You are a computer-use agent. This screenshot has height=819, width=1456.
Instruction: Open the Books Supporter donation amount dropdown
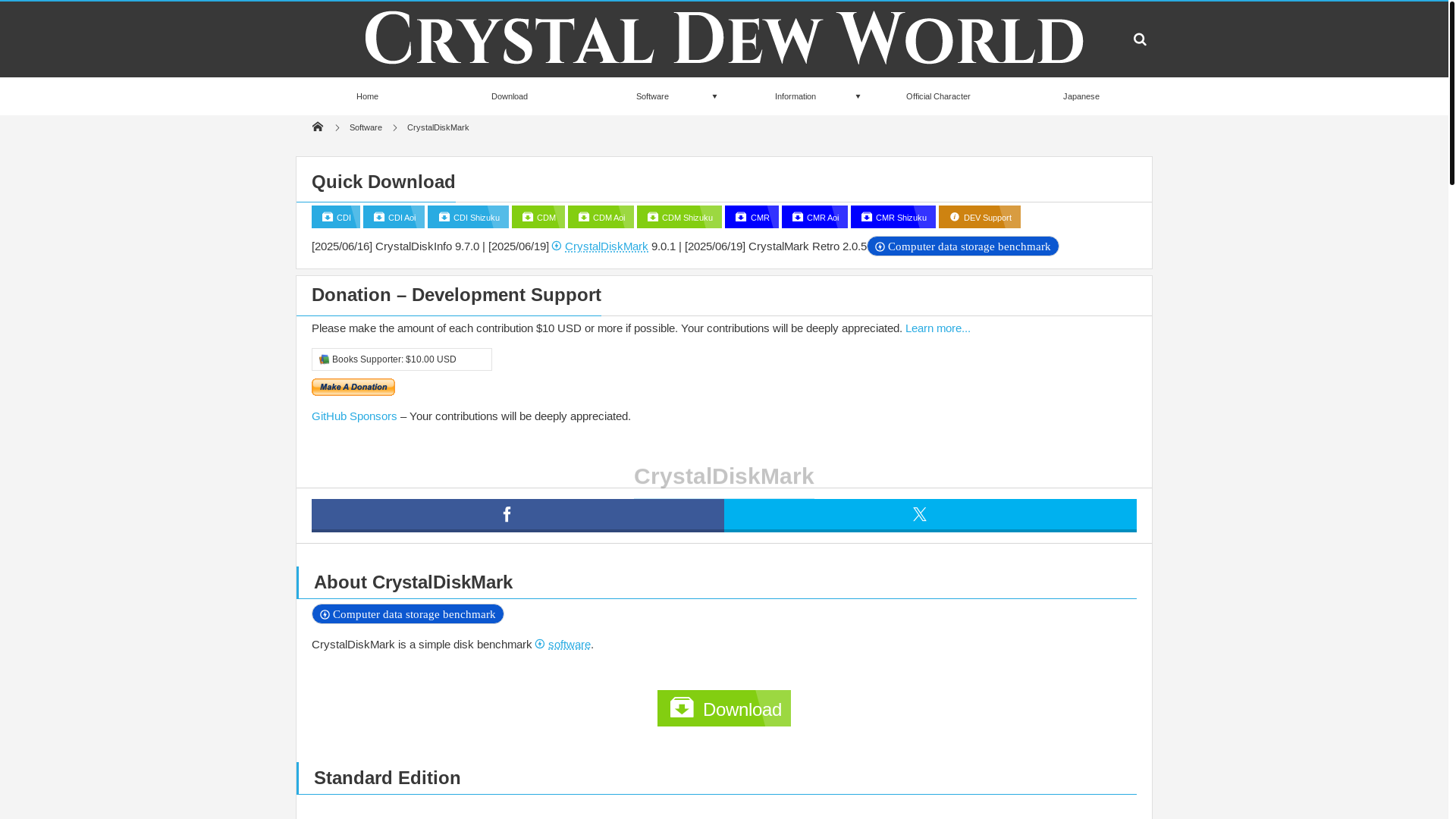tap(402, 359)
